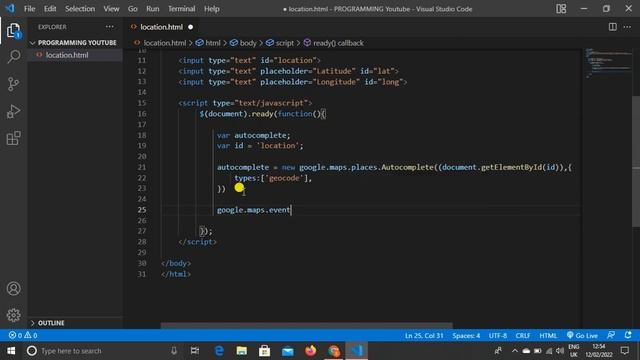
Task: Customize layout from title bar icon
Action: coord(561,9)
